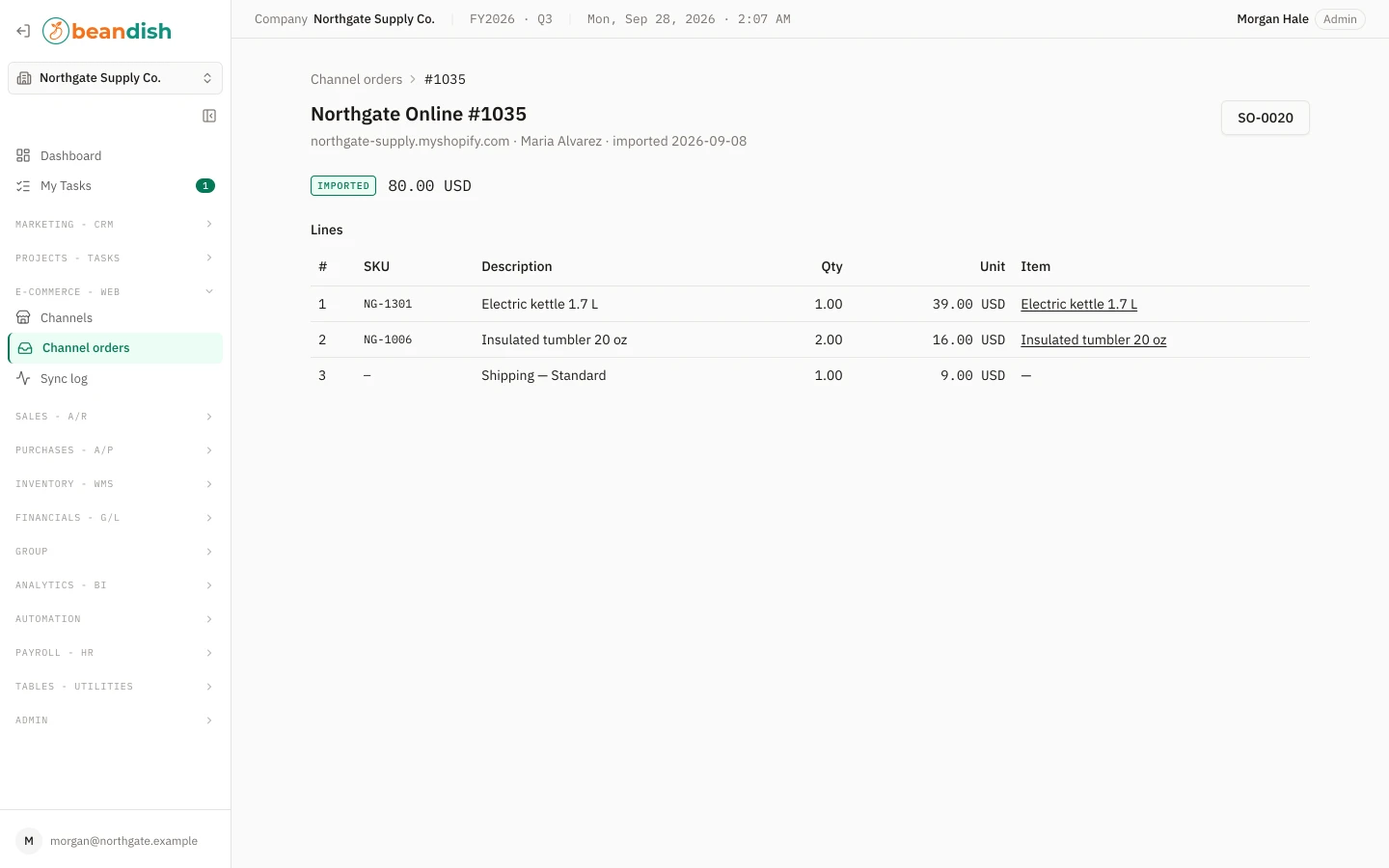Collapse the E-Commerce · Web section
The image size is (1389, 868).
pos(115,291)
